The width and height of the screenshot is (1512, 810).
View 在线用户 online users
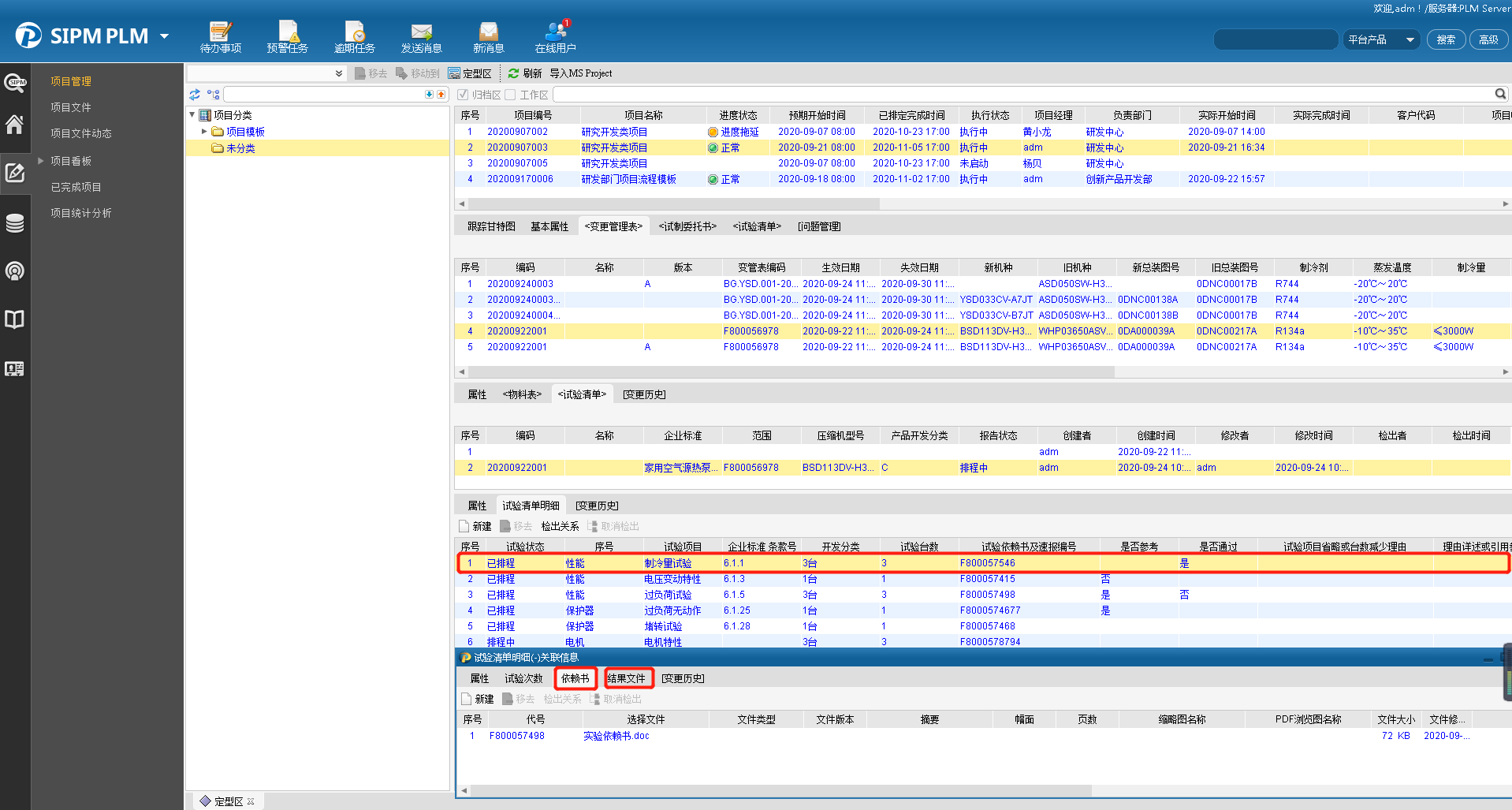click(x=555, y=37)
